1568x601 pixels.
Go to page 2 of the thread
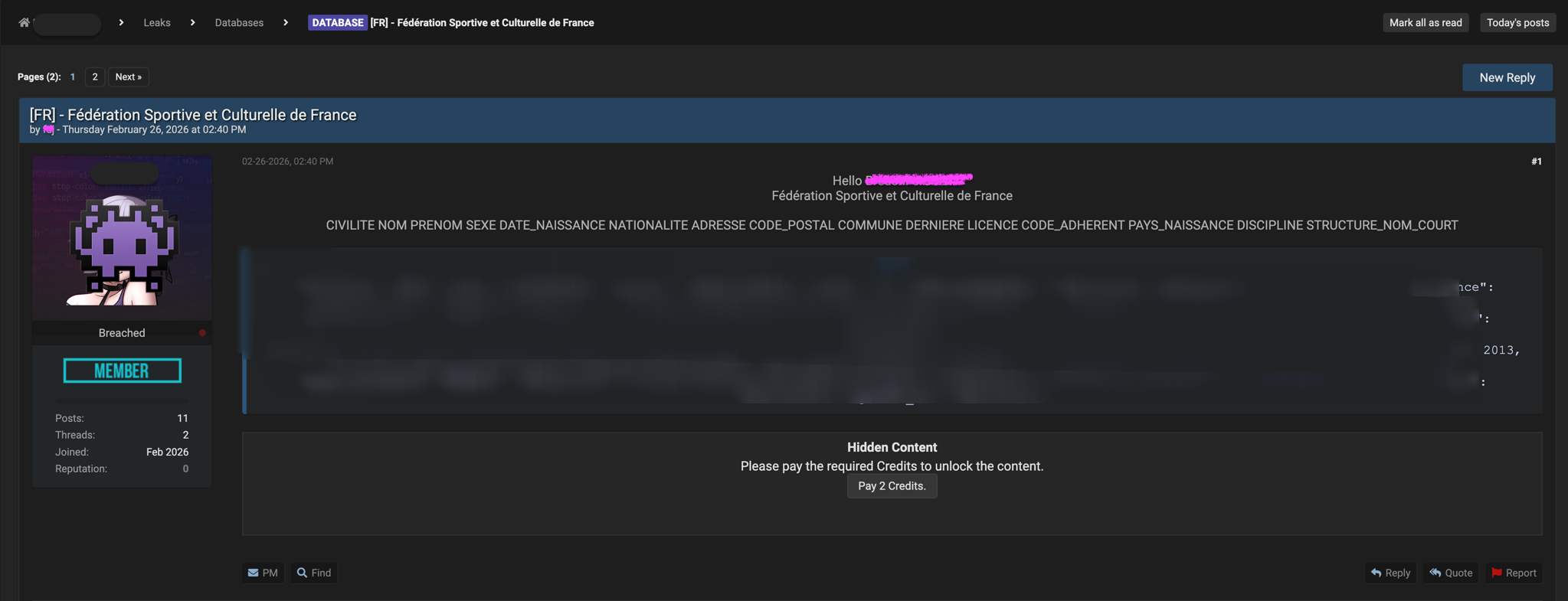point(95,77)
